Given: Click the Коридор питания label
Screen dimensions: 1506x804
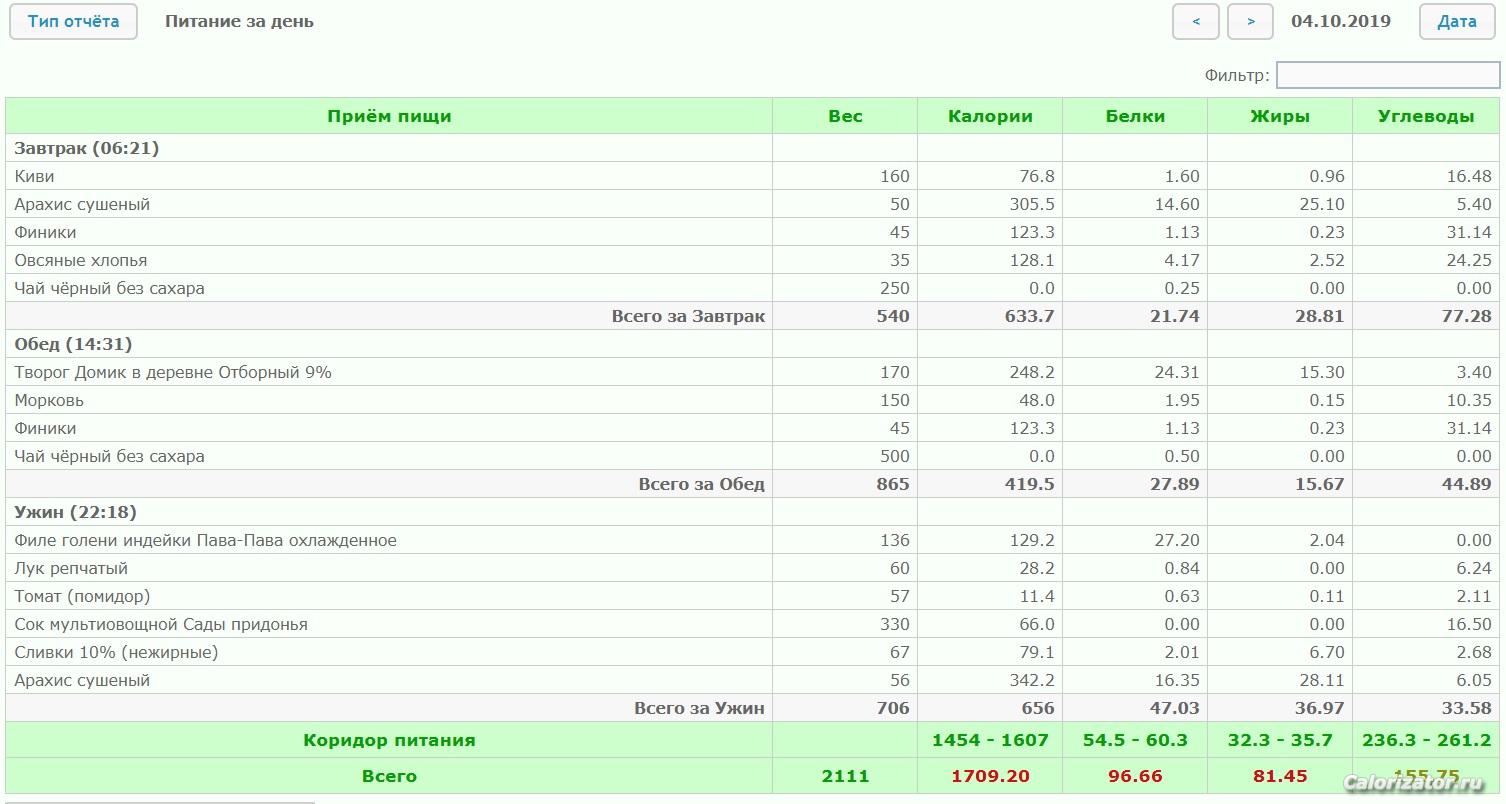Looking at the screenshot, I should click(x=389, y=740).
